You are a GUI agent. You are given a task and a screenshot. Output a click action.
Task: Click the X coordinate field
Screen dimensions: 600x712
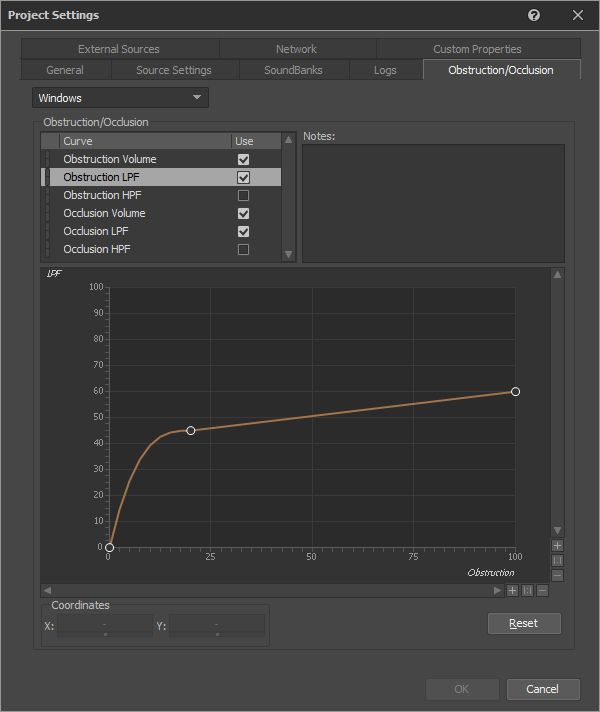tap(105, 626)
